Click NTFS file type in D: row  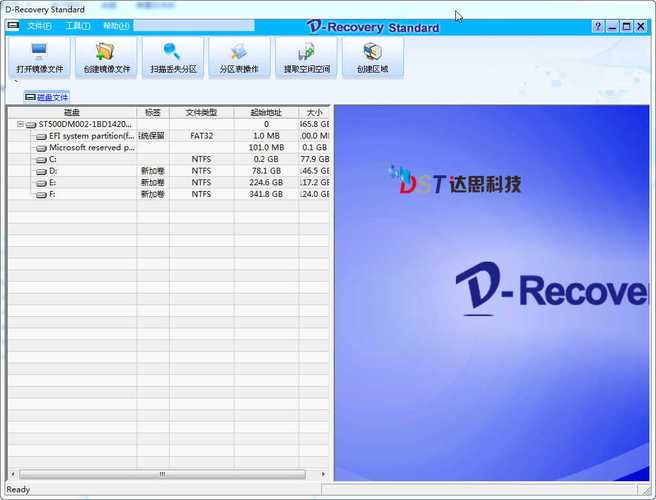coord(201,171)
